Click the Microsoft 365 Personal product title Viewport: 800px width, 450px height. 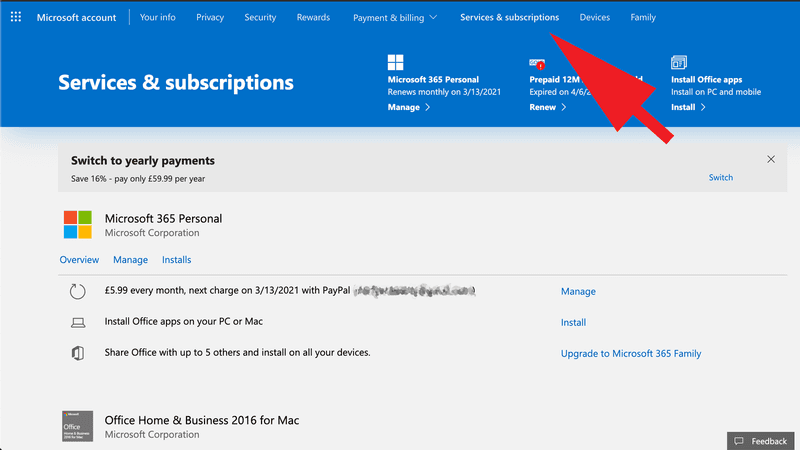point(163,218)
